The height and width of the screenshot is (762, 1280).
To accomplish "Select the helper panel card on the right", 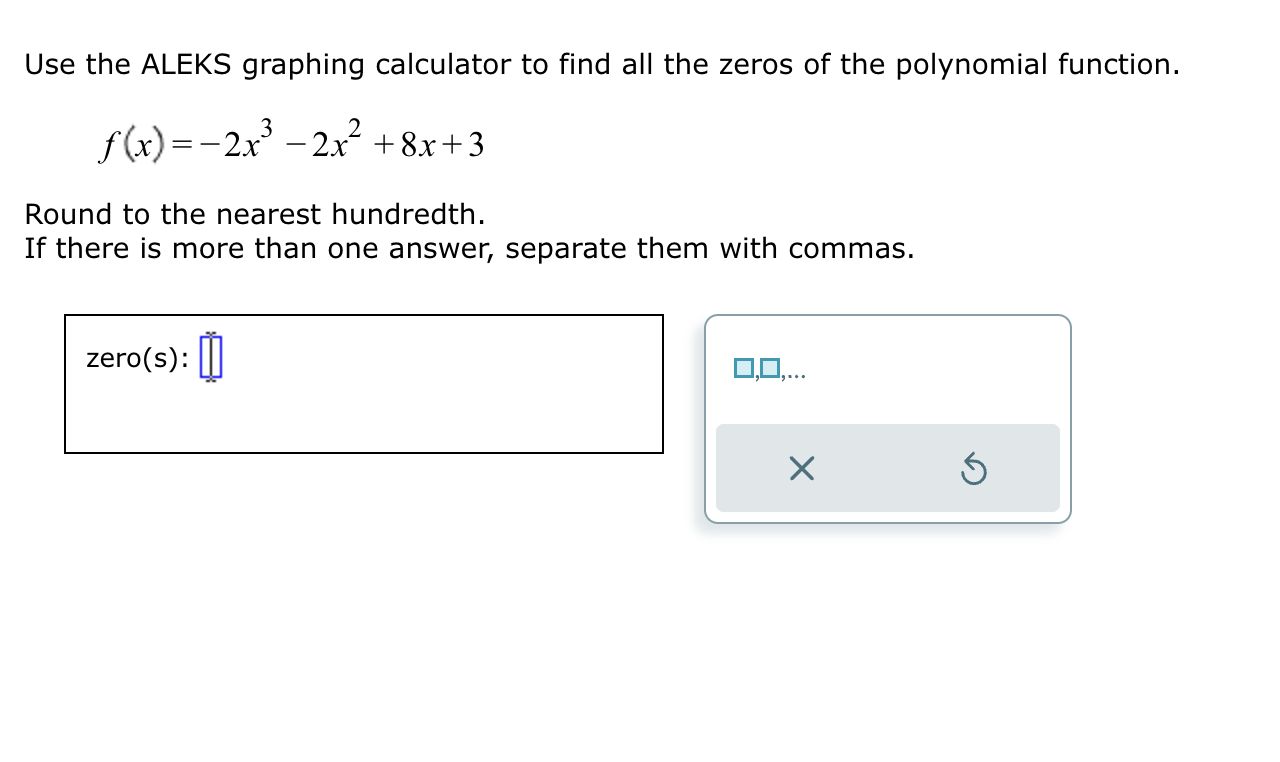I will 888,418.
